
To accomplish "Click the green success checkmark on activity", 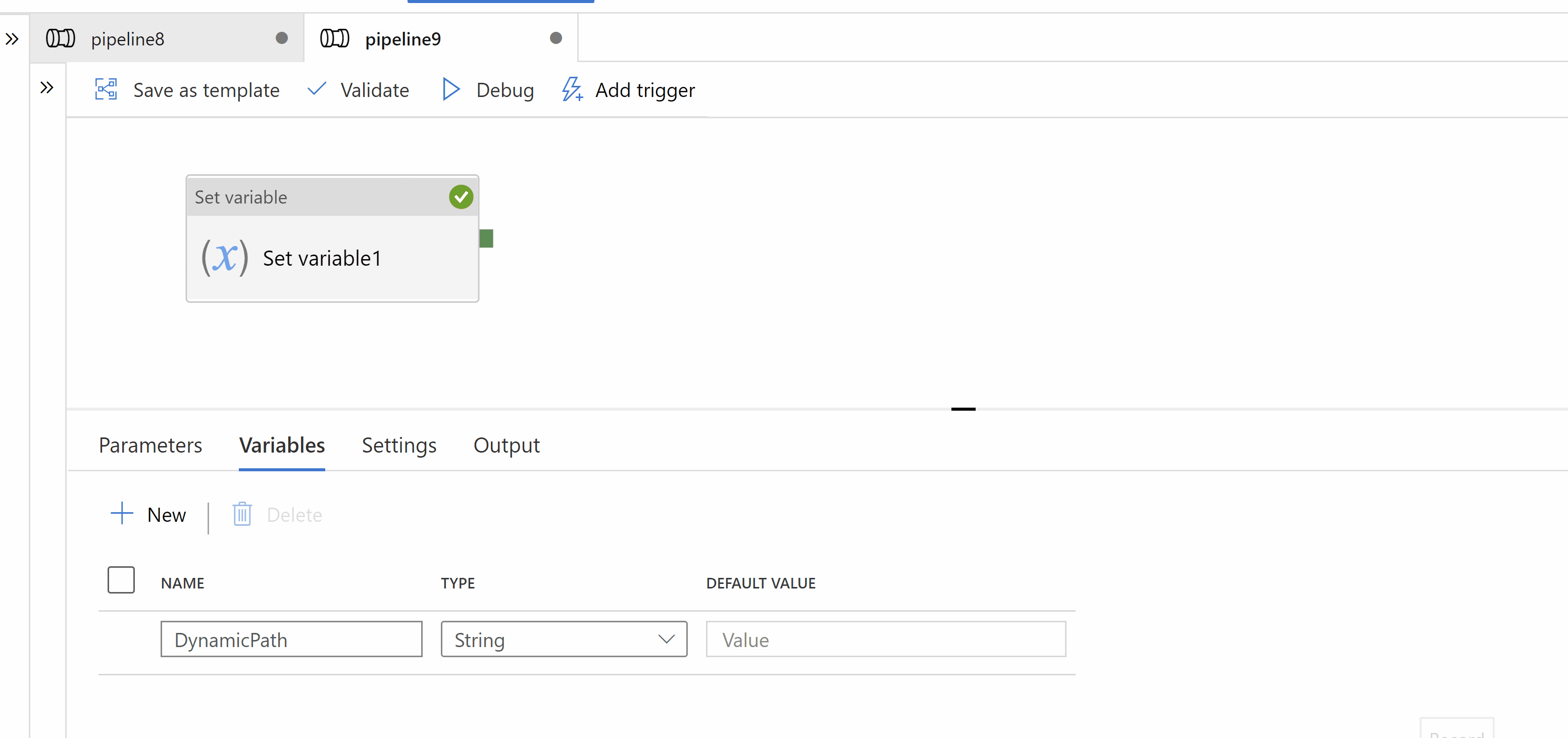I will 461,196.
